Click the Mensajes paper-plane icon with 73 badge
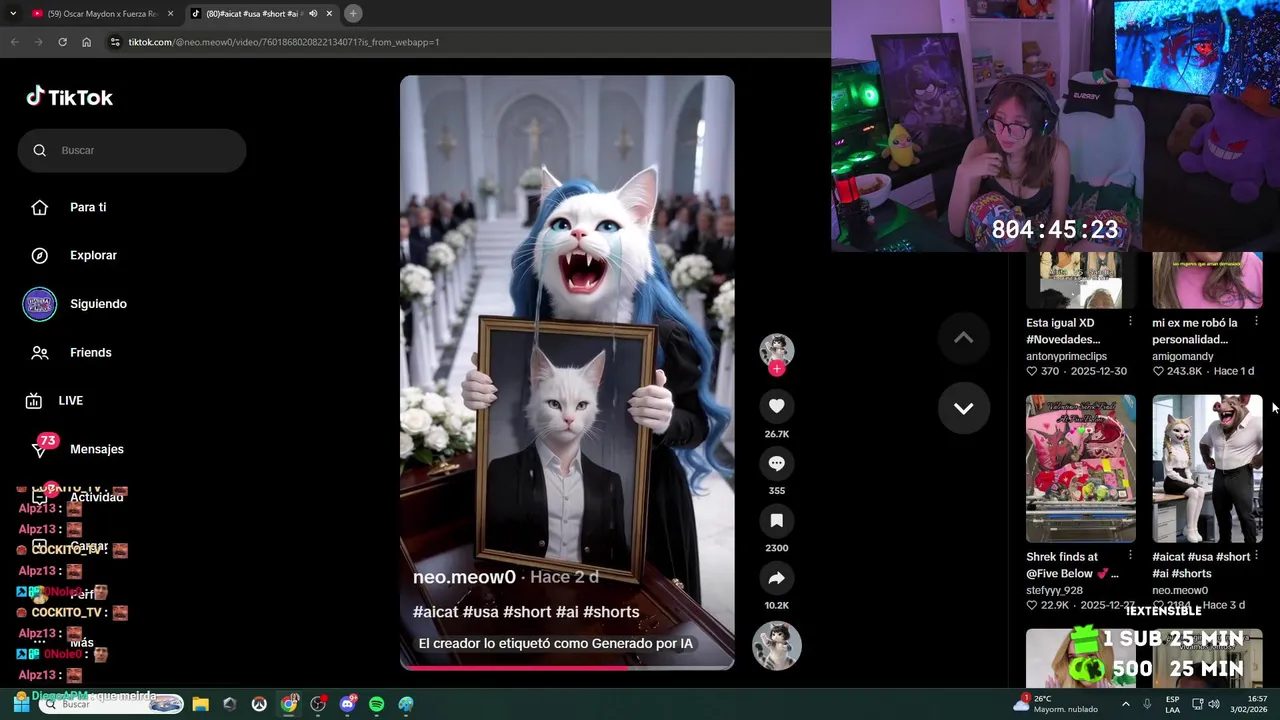The image size is (1280, 720). 40,449
